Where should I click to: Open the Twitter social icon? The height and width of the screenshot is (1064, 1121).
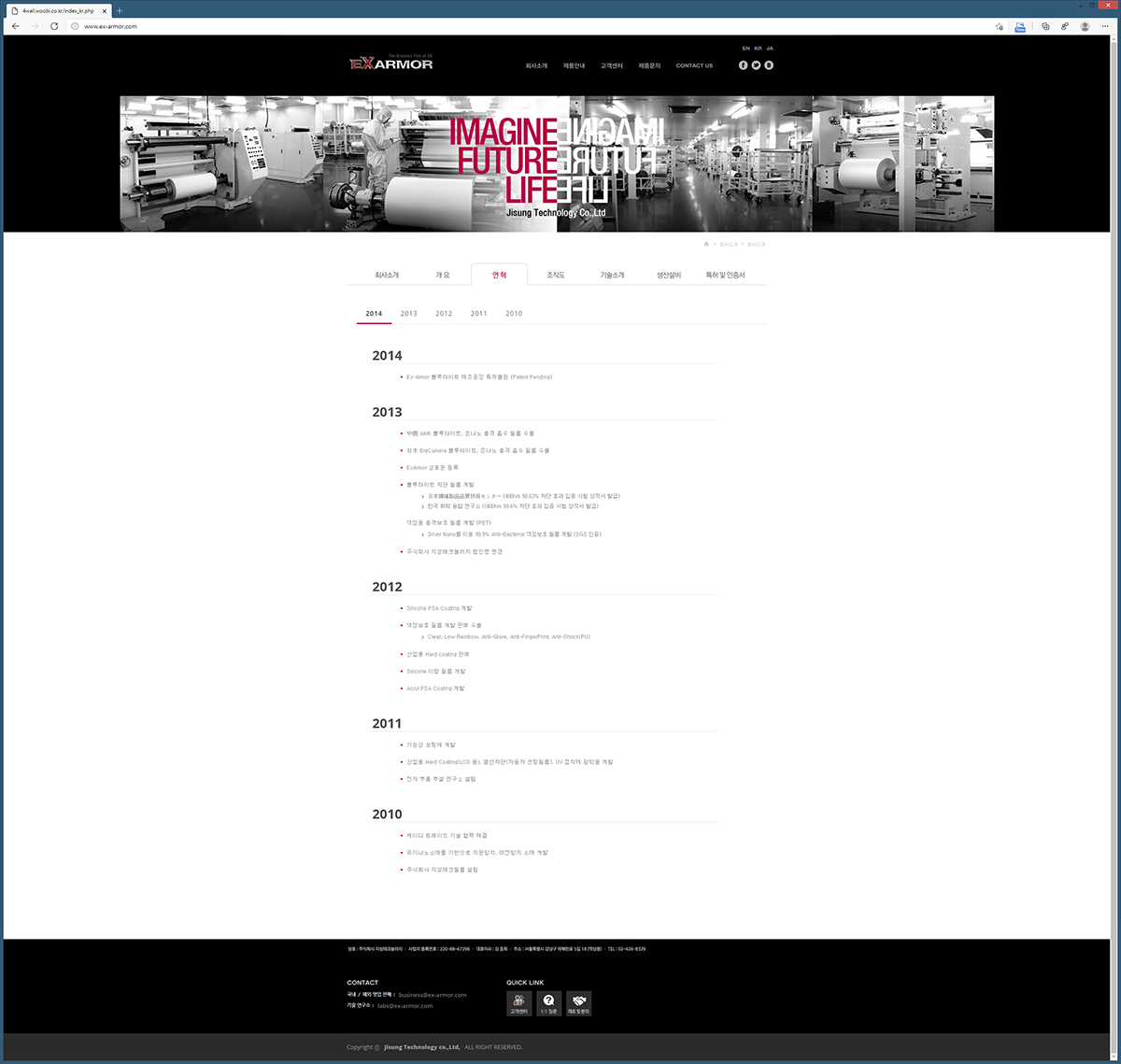pyautogui.click(x=756, y=65)
